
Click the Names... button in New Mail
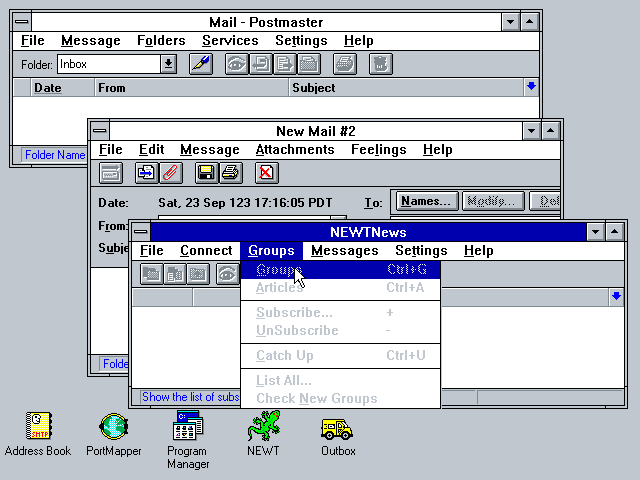[427, 201]
